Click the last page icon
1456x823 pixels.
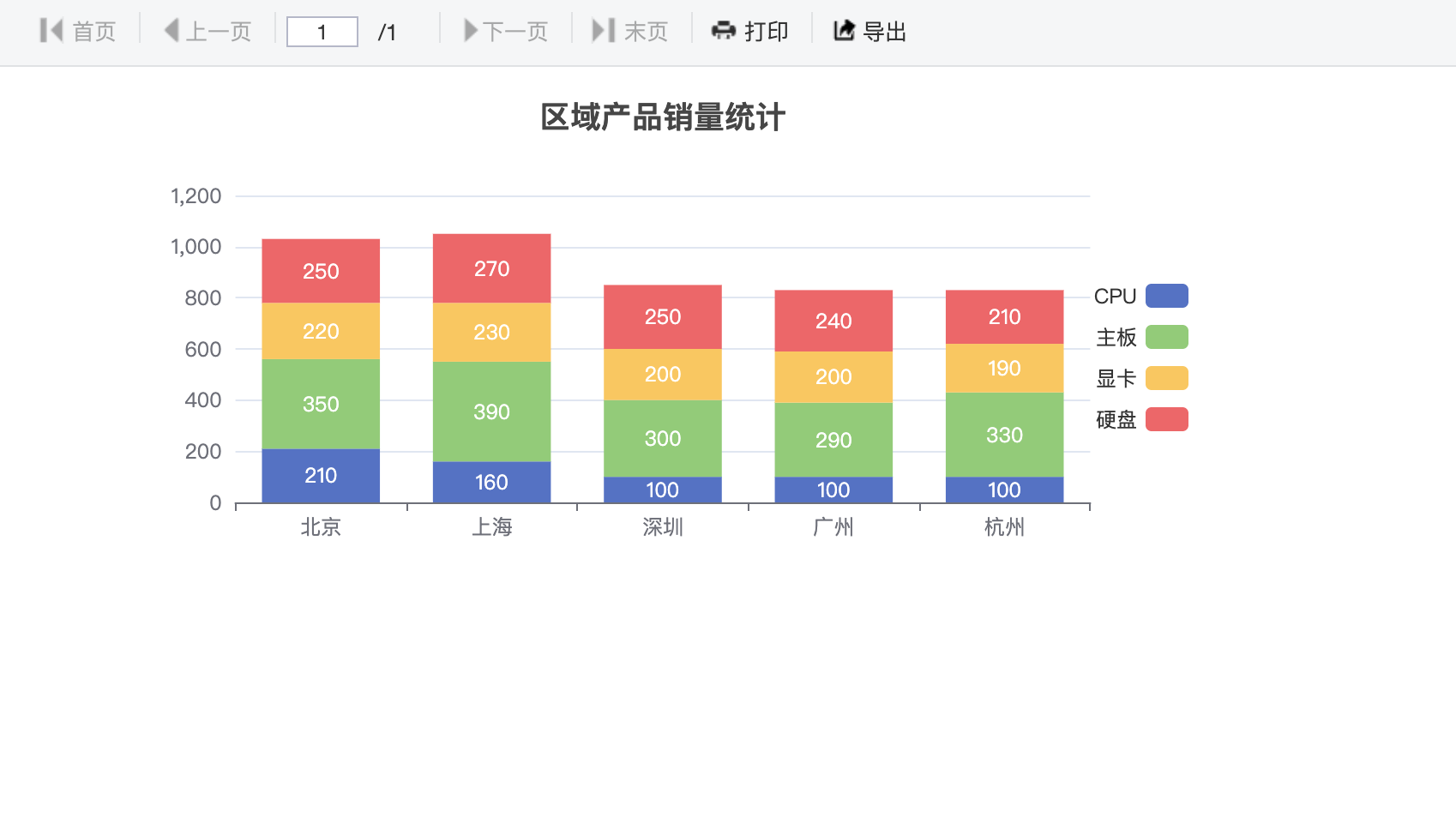coord(604,31)
